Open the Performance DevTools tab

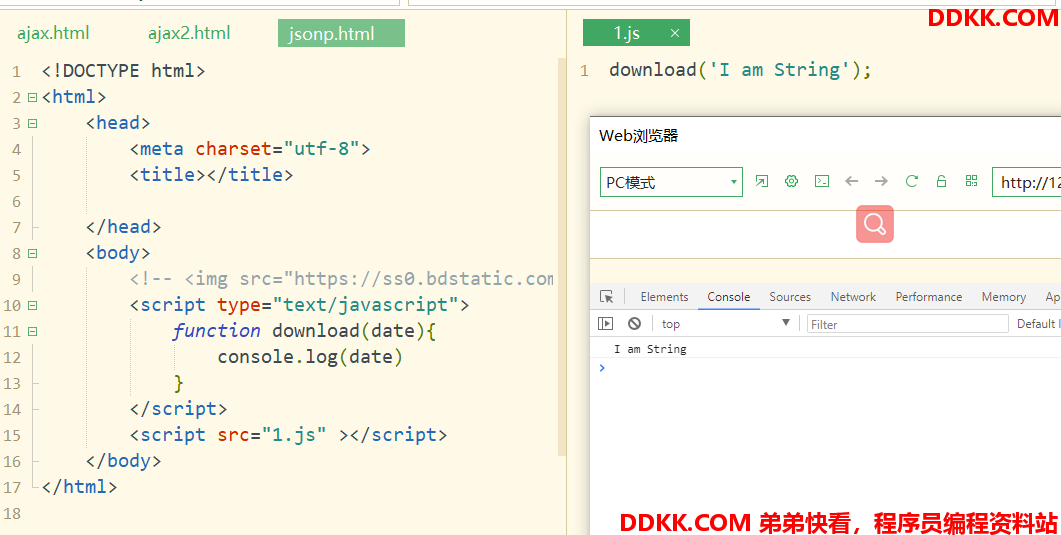[928, 297]
